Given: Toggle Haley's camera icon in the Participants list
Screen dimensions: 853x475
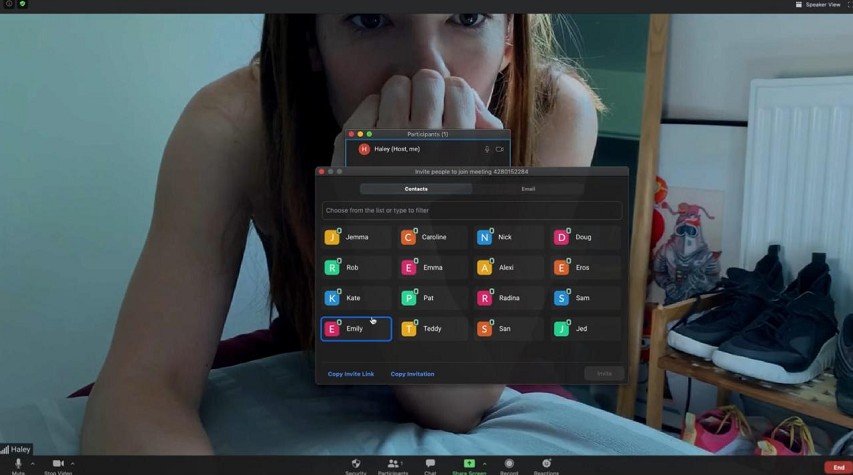Looking at the screenshot, I should tap(499, 149).
